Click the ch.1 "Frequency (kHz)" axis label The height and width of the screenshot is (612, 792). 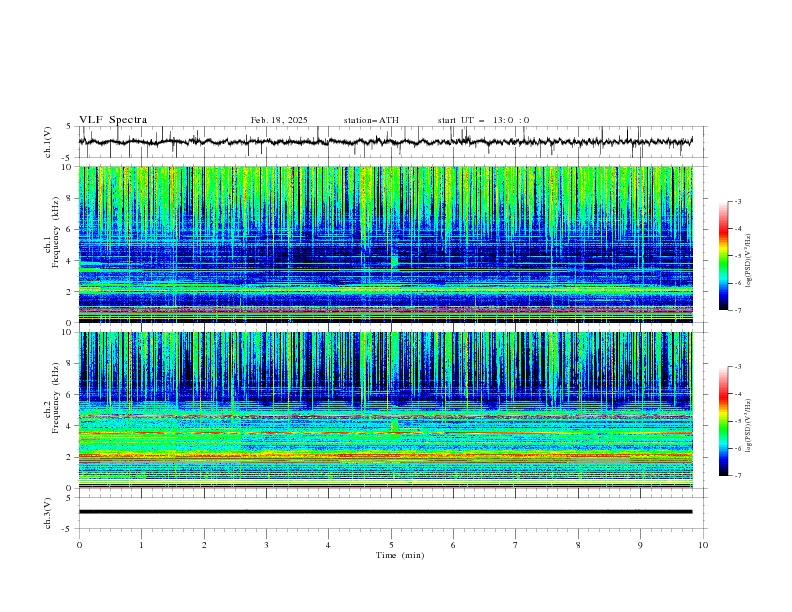click(x=56, y=232)
